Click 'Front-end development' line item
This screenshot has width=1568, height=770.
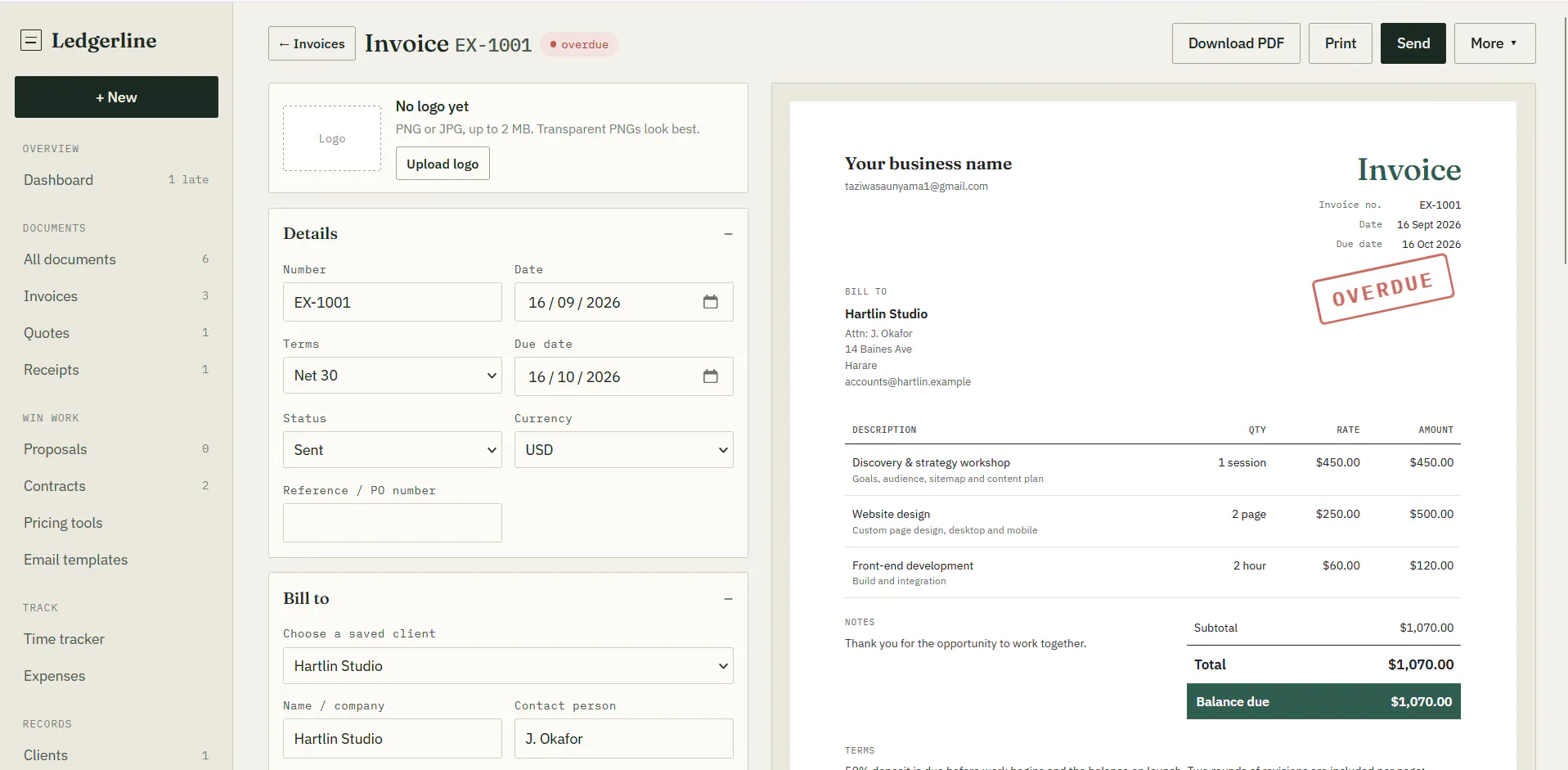[1152, 573]
